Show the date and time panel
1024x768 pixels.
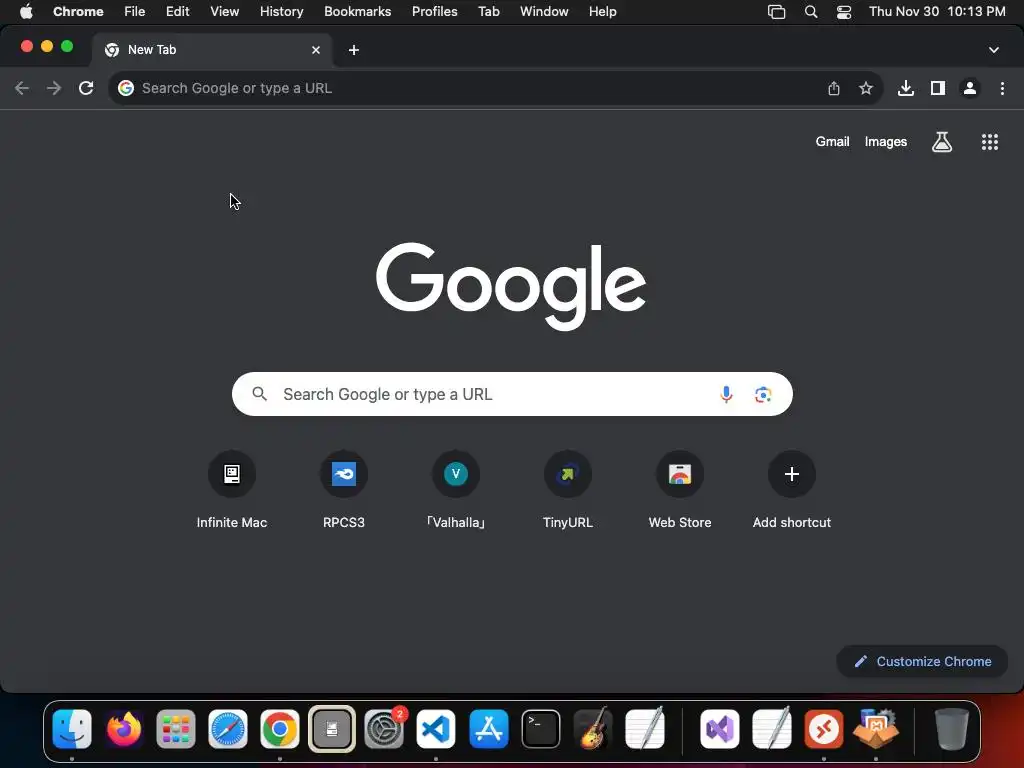click(x=937, y=11)
